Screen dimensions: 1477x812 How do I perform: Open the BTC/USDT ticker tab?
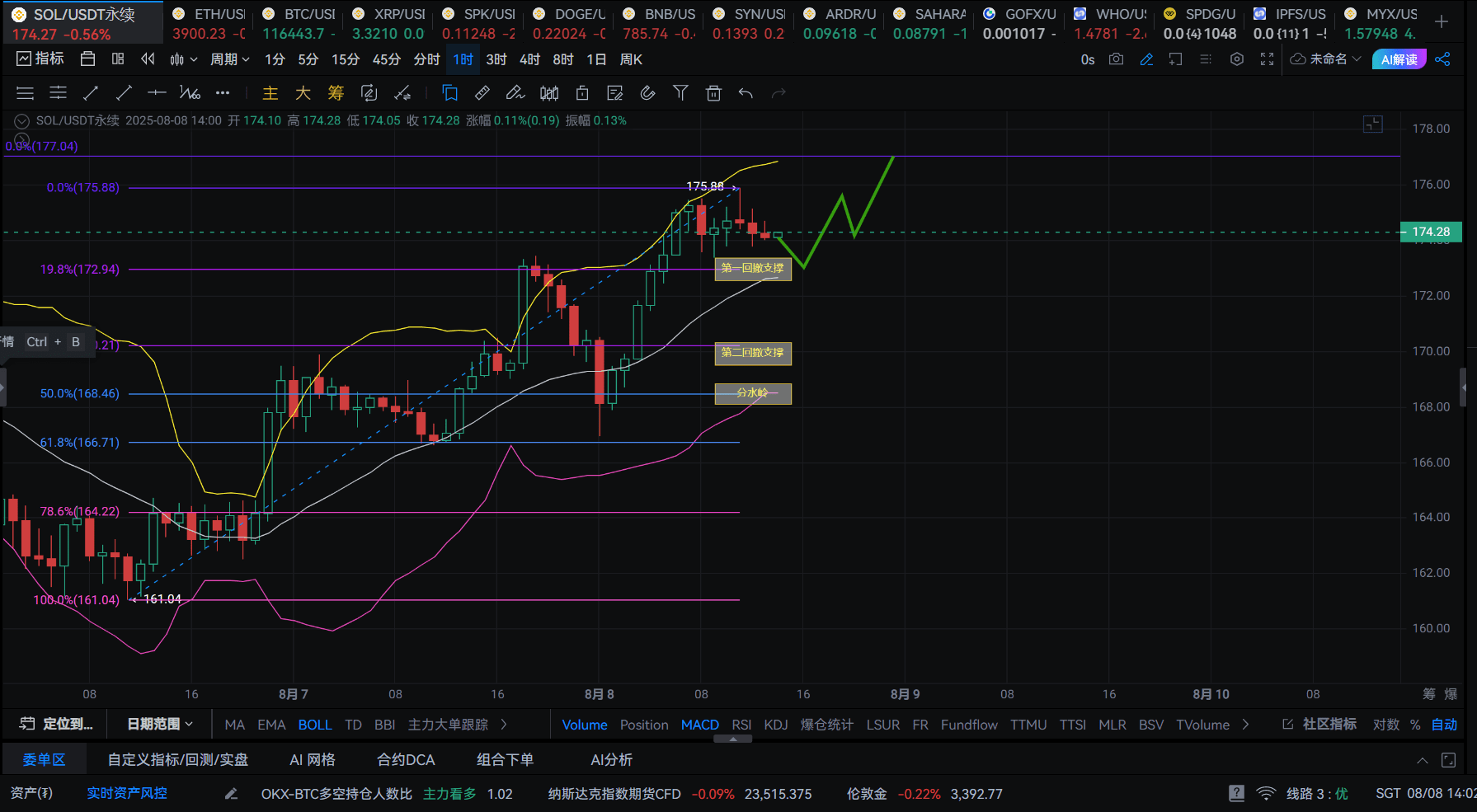tap(299, 24)
